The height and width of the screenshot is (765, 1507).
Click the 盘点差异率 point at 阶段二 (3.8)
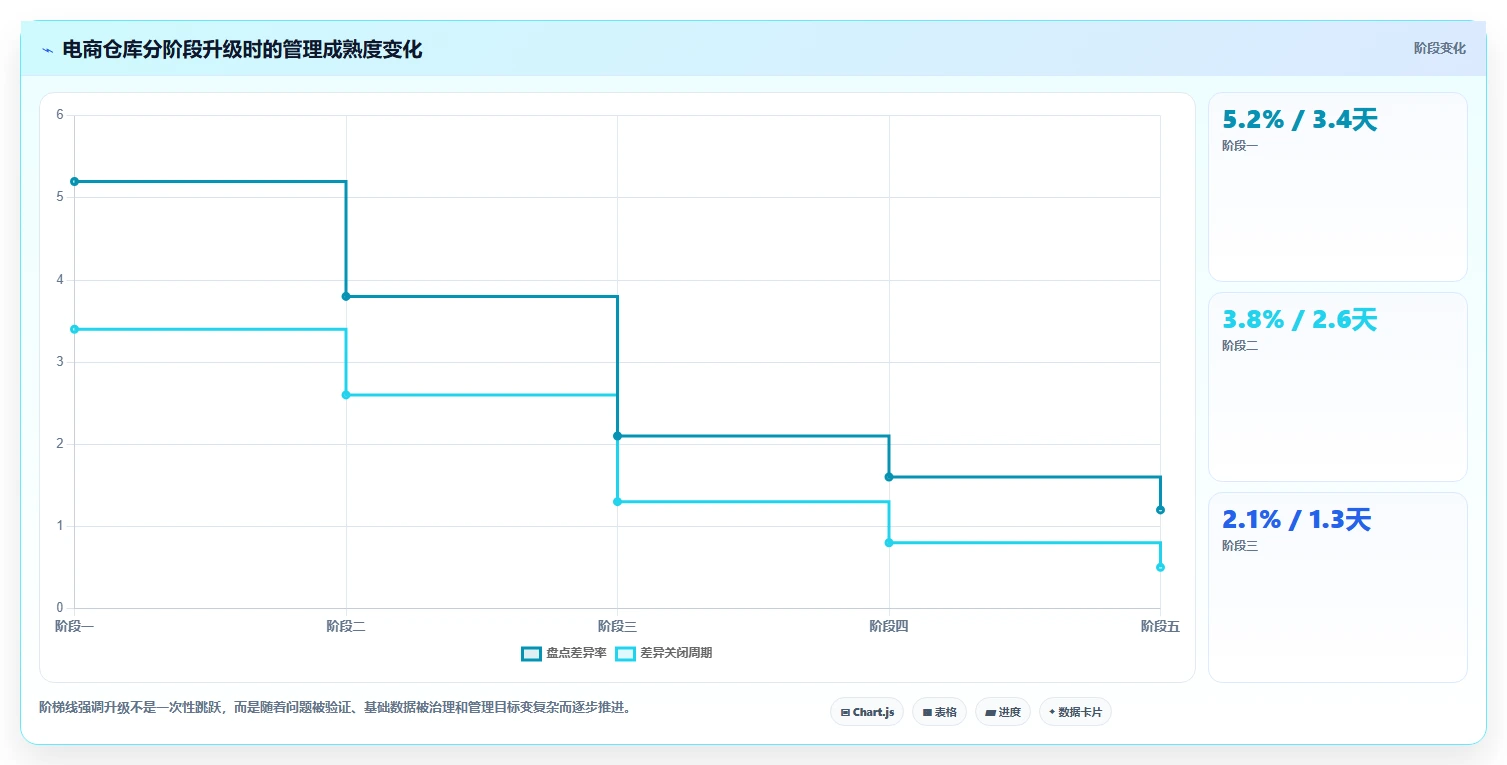[x=346, y=296]
